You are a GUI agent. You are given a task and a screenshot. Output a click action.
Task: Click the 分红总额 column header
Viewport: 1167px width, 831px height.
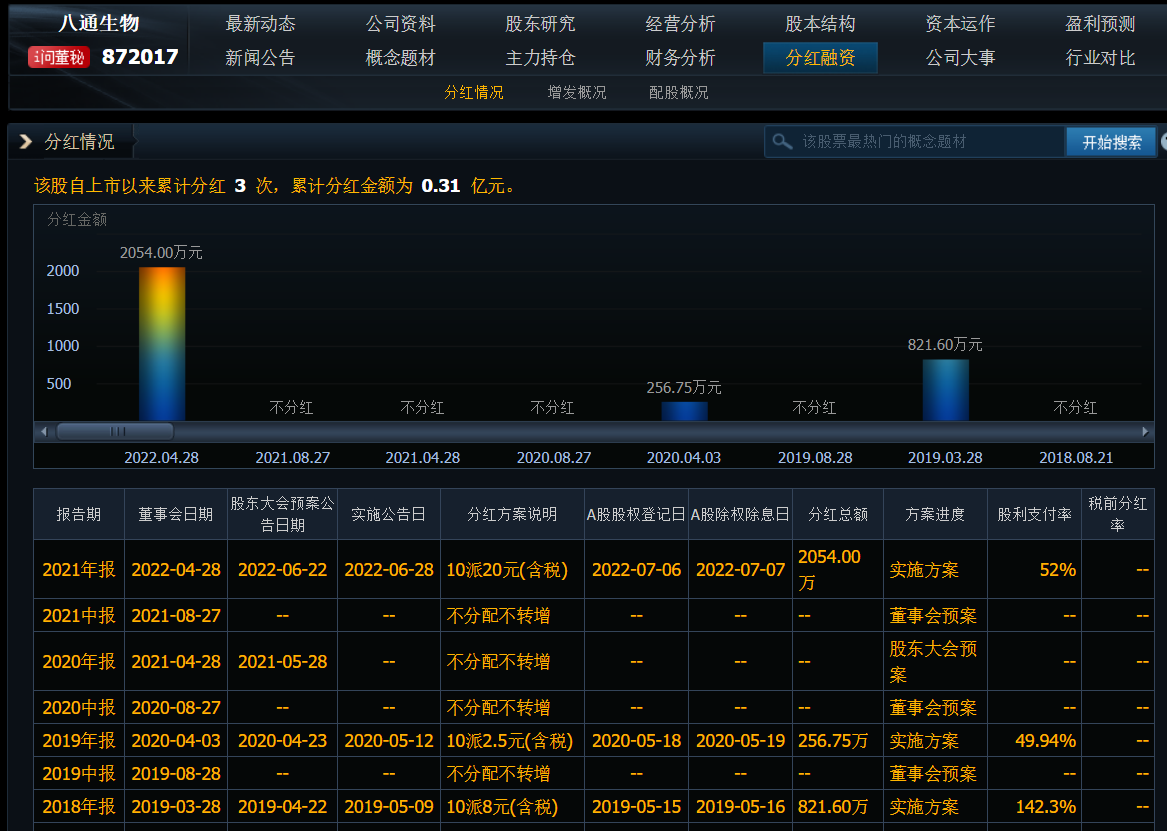point(838,514)
